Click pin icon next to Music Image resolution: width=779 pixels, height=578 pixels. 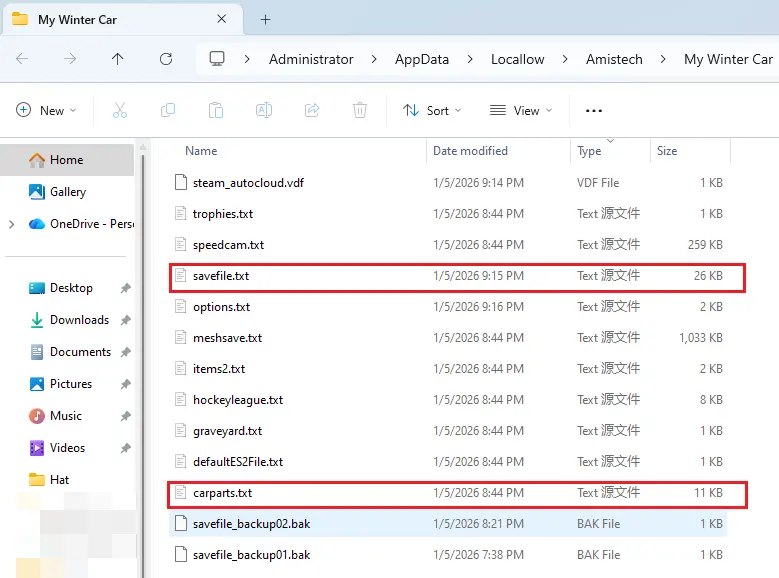tap(126, 416)
